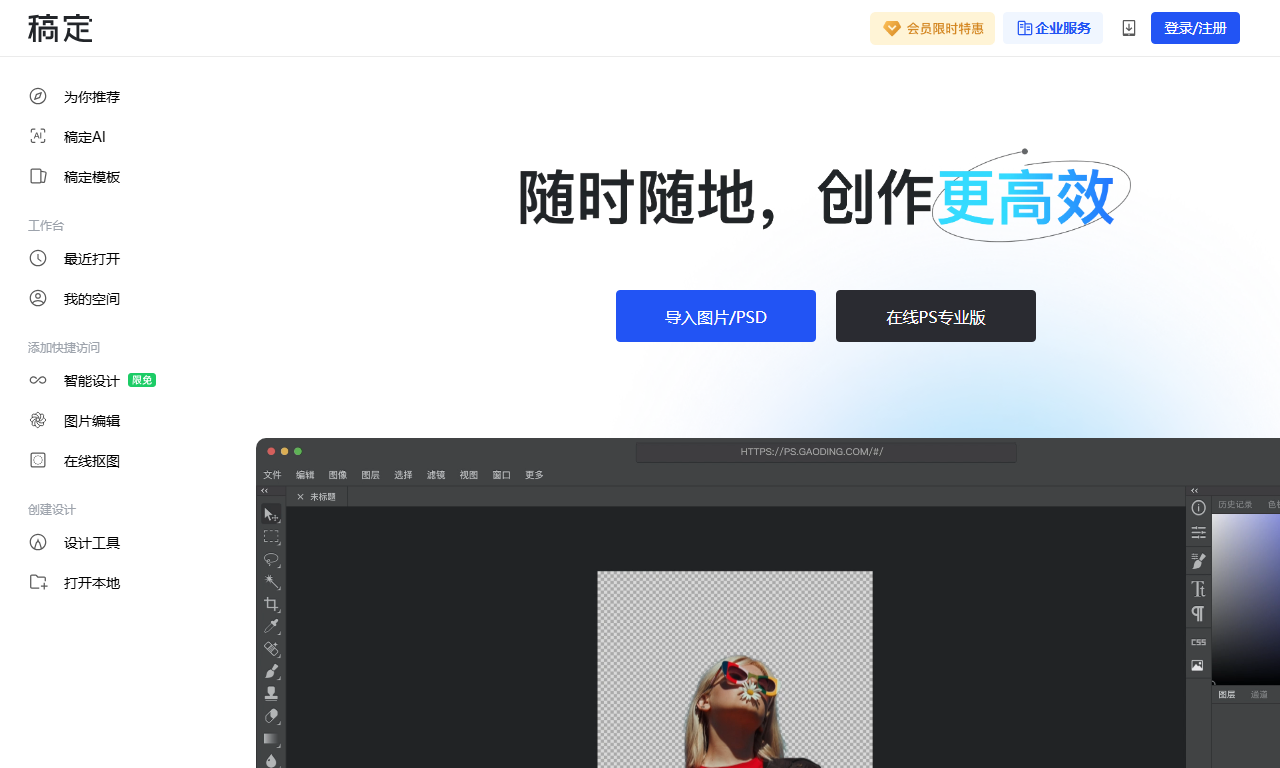The height and width of the screenshot is (768, 1280).
Task: Open the 视图 menu in preview
Action: coord(469,475)
